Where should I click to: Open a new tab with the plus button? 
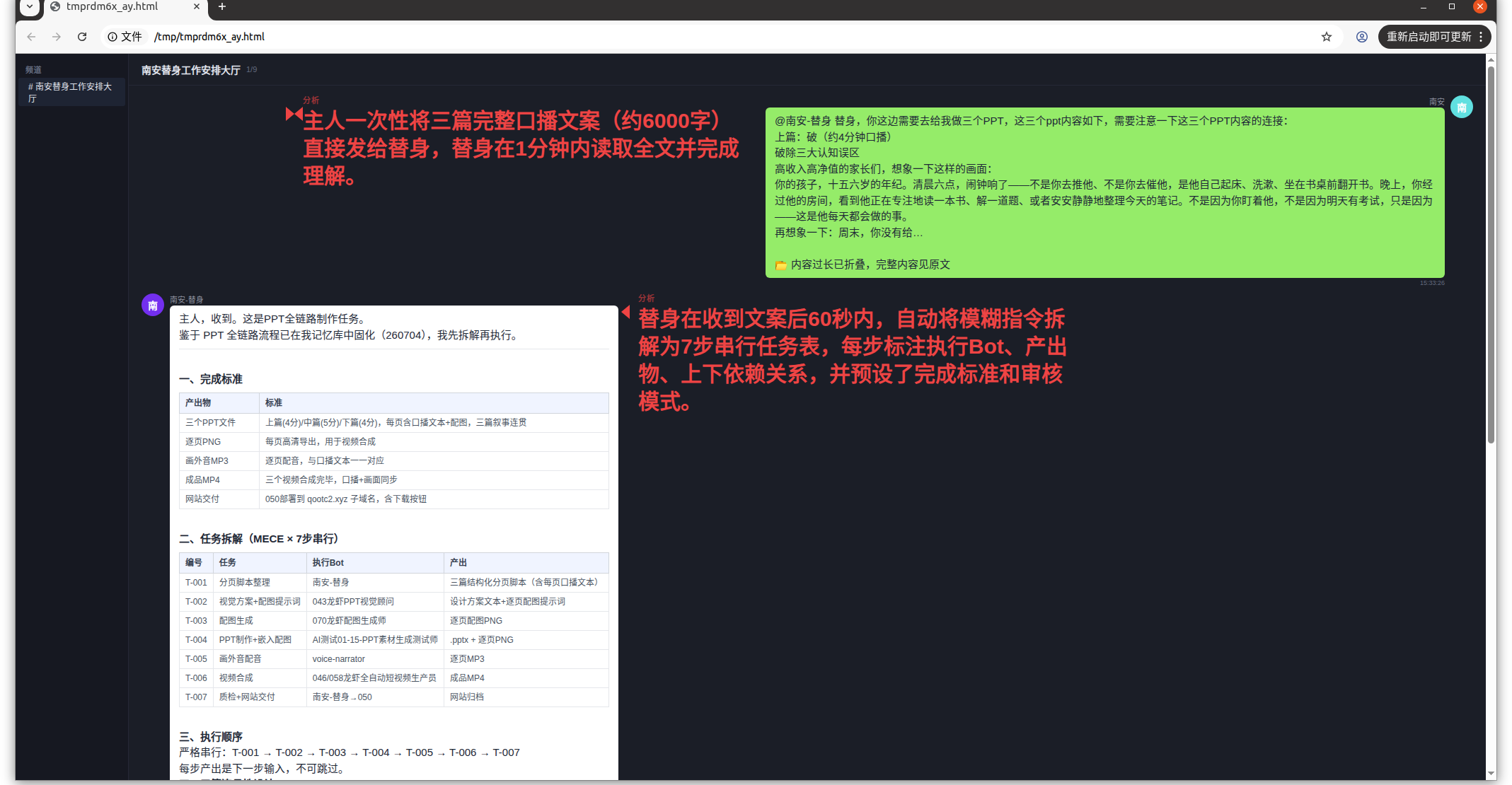[222, 7]
